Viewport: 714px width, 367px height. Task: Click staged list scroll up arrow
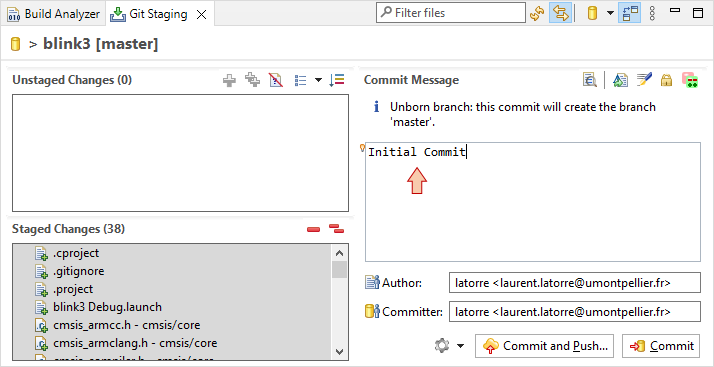340,253
